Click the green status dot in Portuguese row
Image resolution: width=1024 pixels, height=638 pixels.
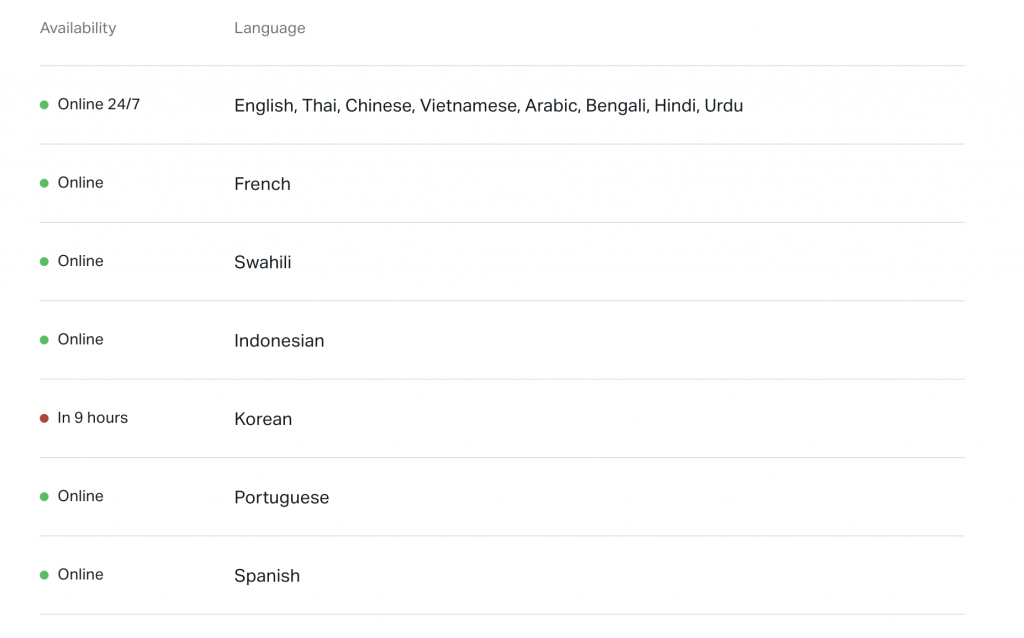(44, 497)
